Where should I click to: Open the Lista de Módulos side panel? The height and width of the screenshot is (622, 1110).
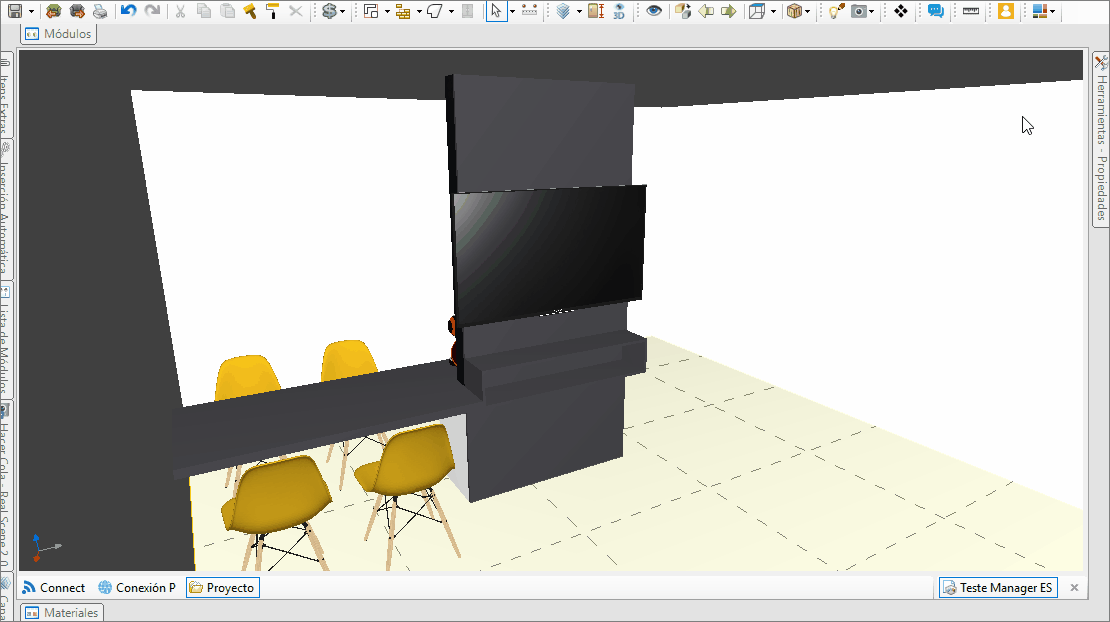tap(6, 341)
